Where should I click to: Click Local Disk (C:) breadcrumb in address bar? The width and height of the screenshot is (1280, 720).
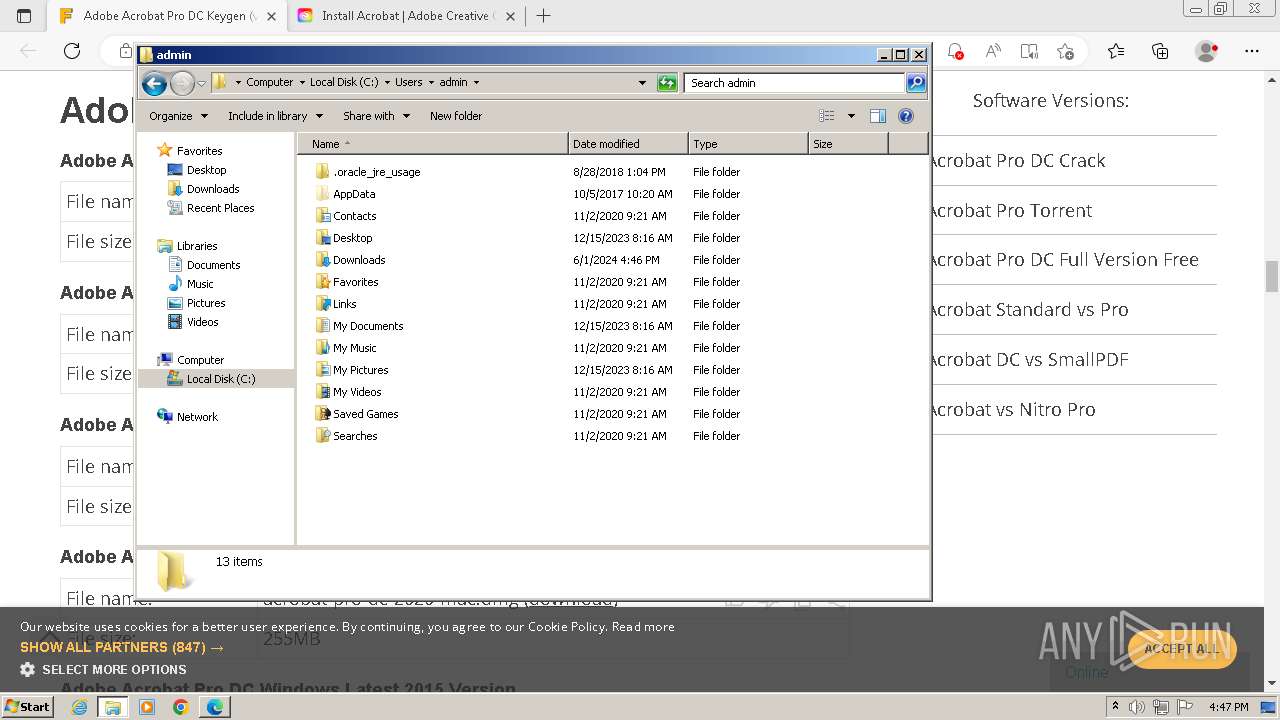[x=344, y=83]
